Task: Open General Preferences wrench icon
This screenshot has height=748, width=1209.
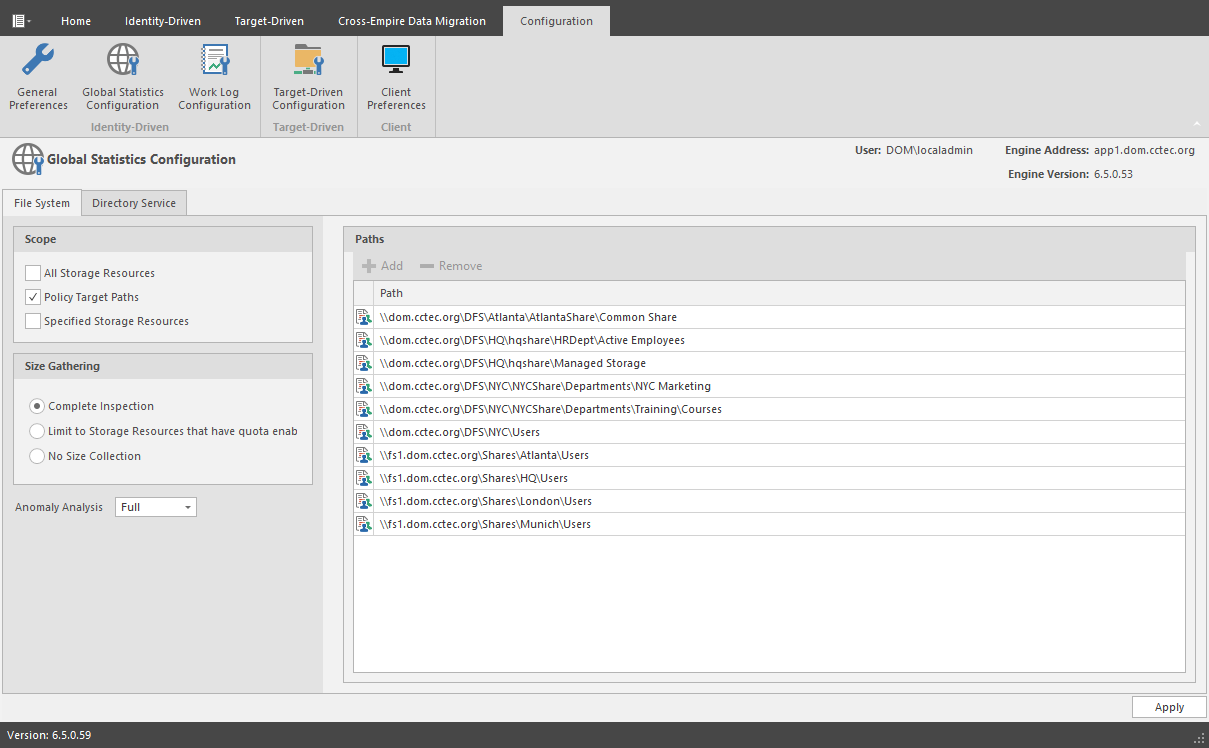Action: coord(39,61)
